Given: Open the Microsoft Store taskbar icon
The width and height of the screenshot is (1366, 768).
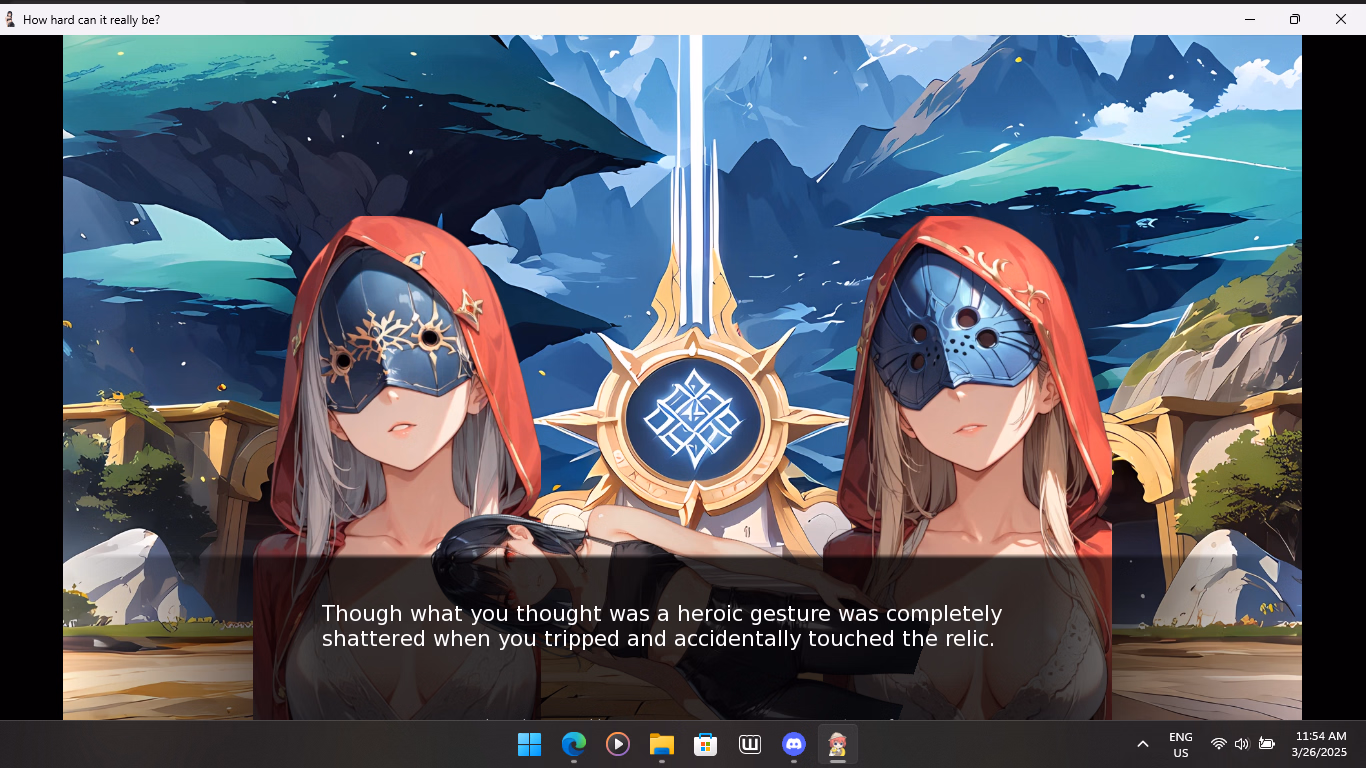Looking at the screenshot, I should pyautogui.click(x=706, y=744).
